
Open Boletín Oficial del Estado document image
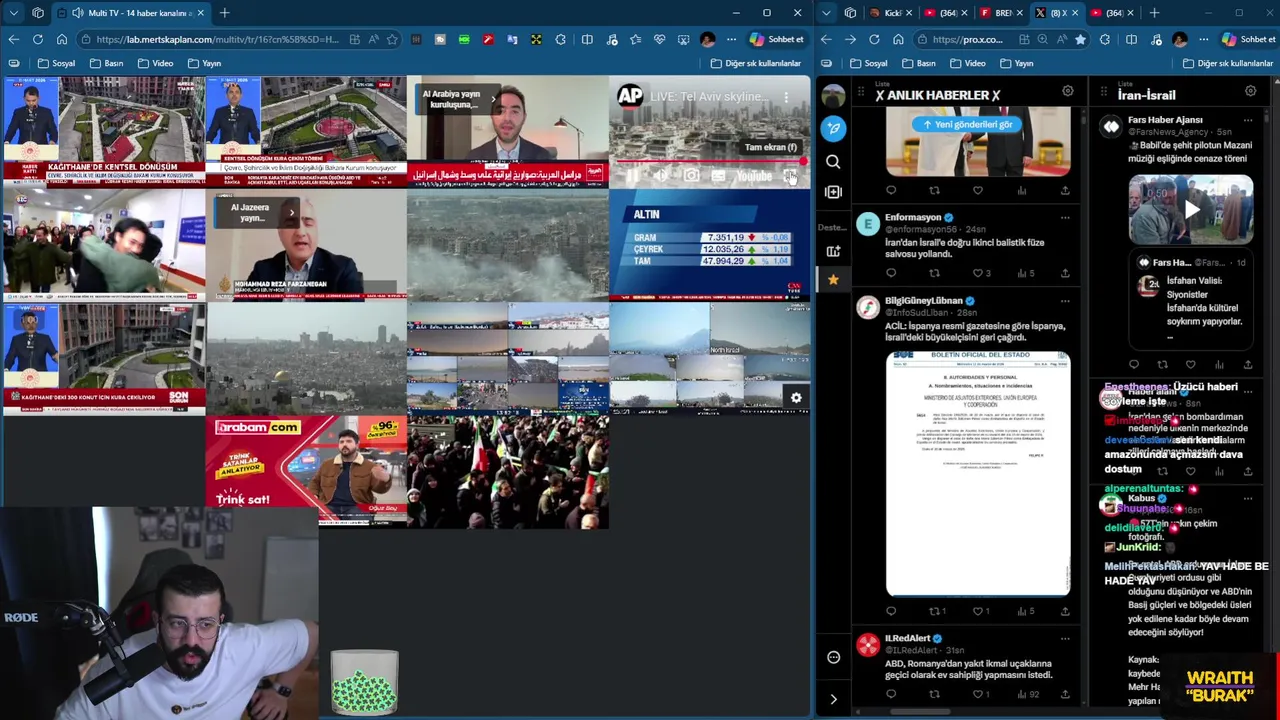978,474
